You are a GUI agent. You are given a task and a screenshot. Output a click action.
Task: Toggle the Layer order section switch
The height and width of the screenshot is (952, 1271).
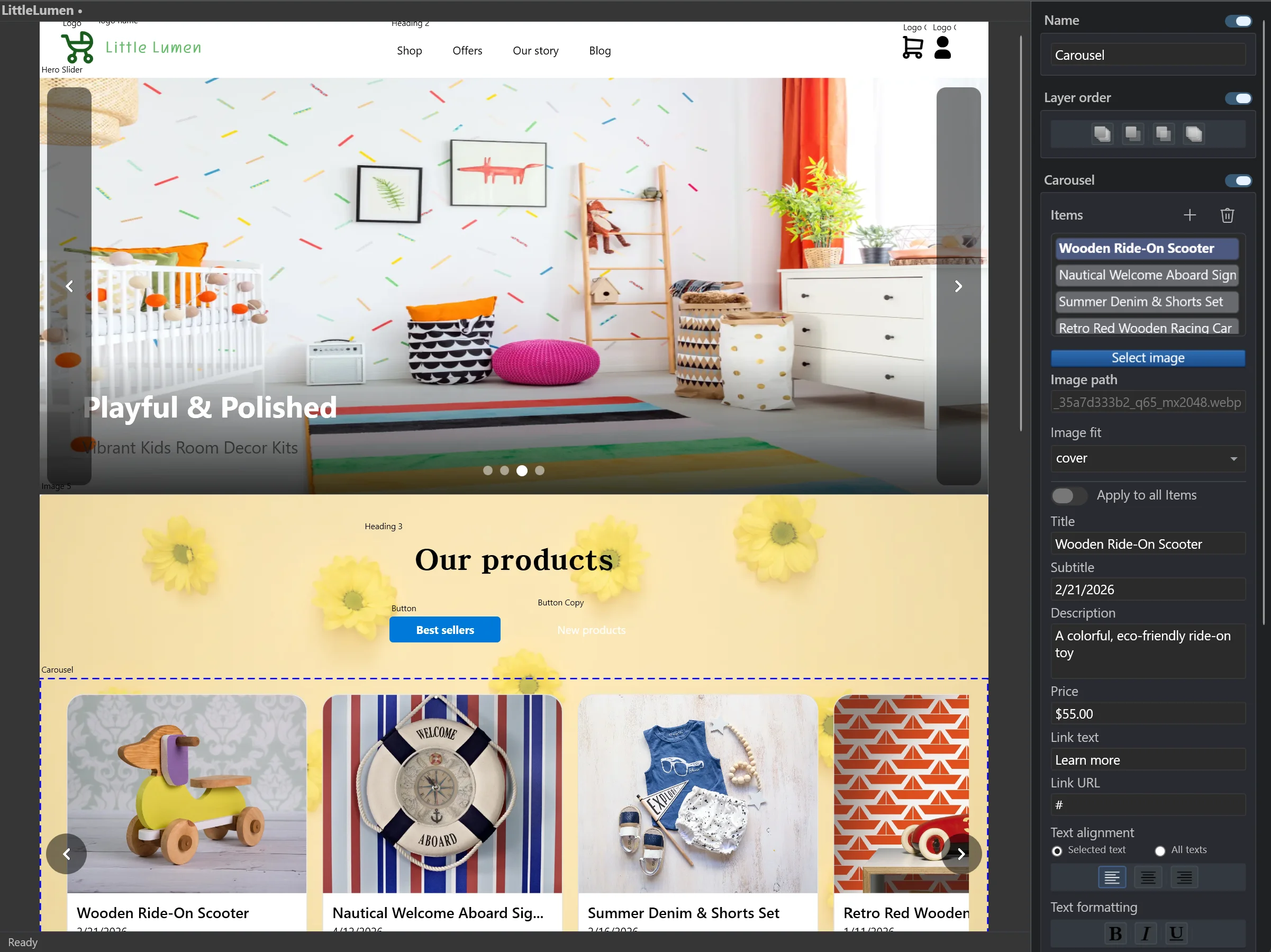point(1238,98)
